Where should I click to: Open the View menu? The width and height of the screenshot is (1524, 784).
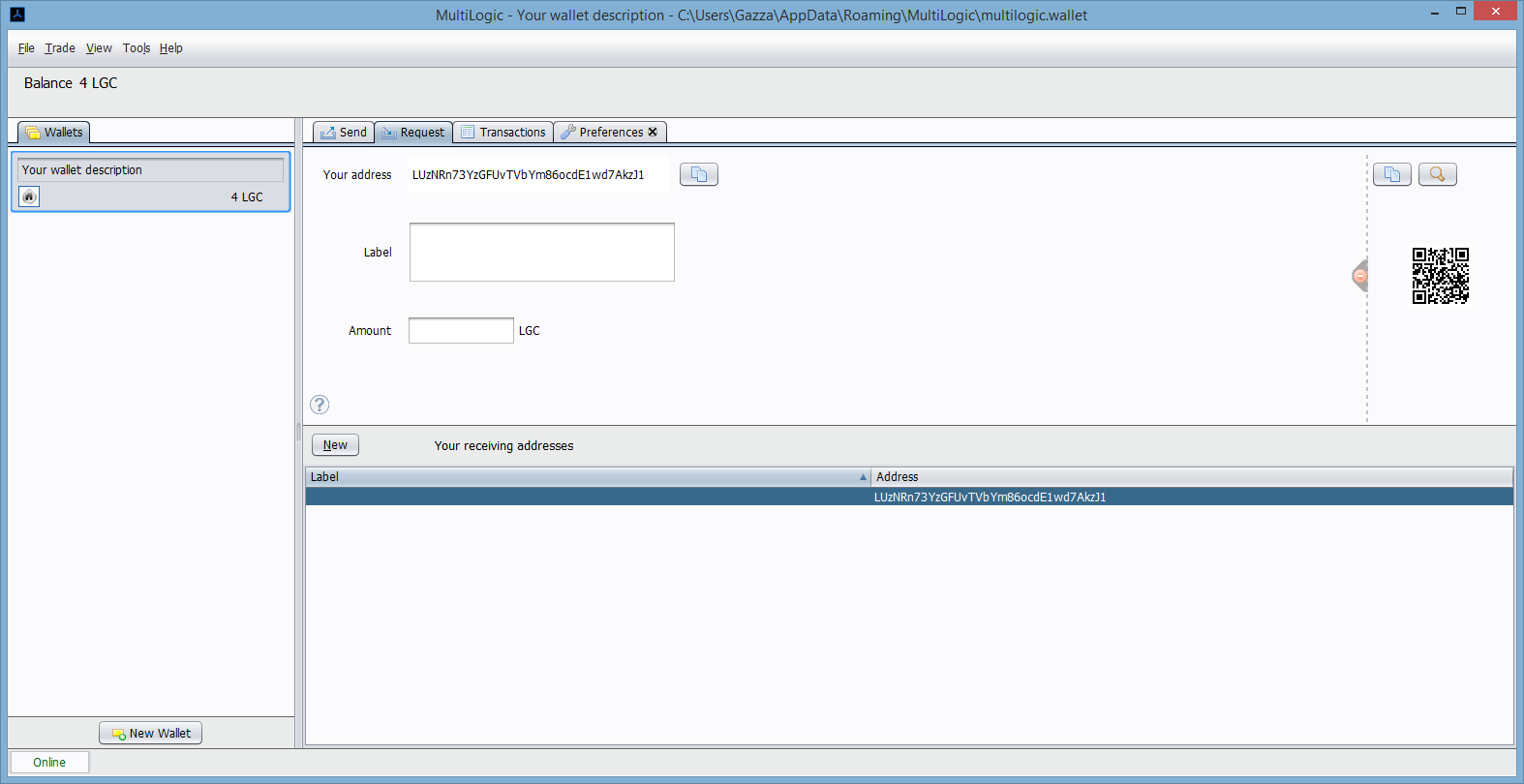click(x=99, y=48)
